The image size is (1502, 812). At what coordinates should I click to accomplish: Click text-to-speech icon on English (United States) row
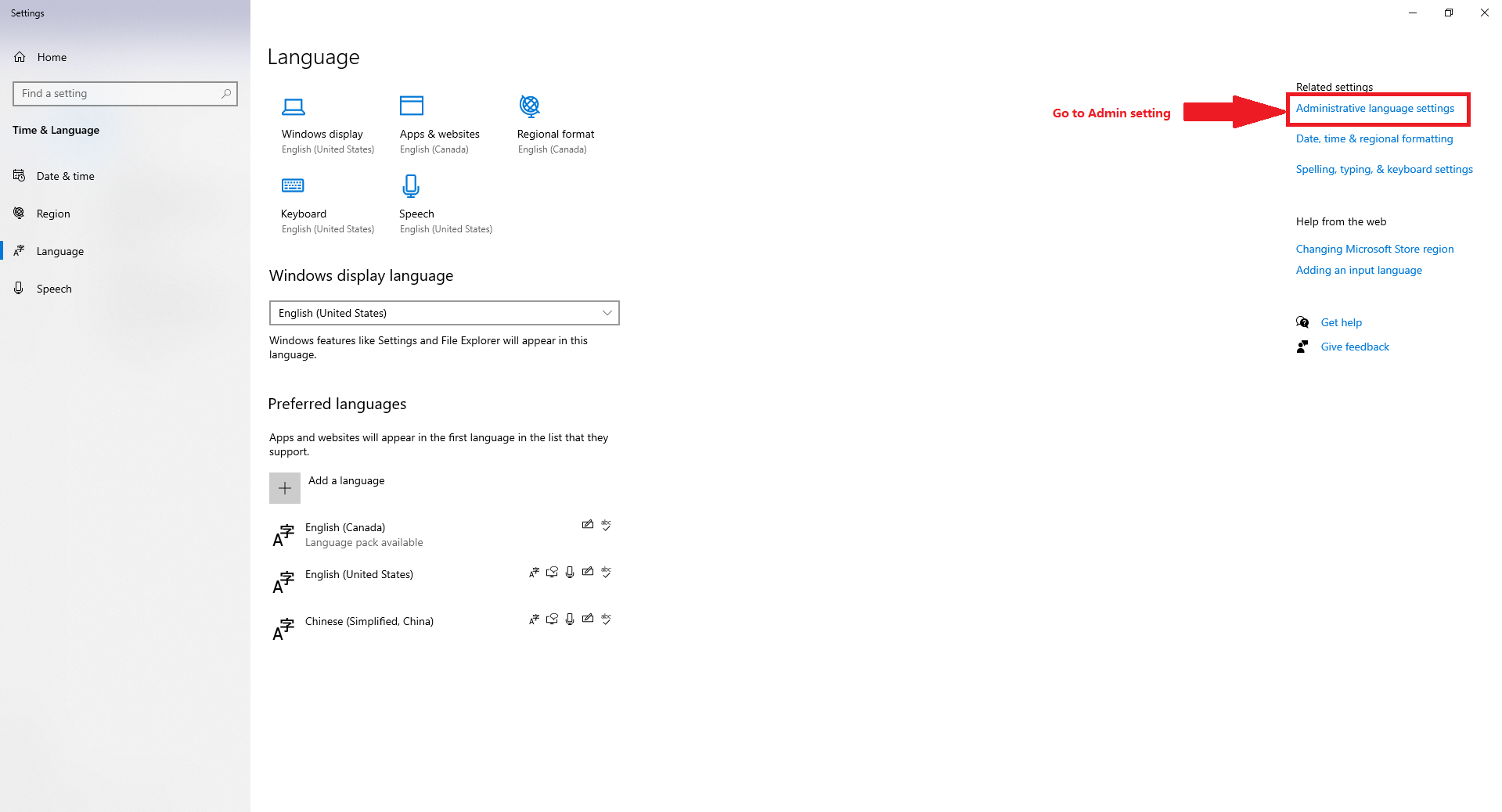[x=552, y=572]
